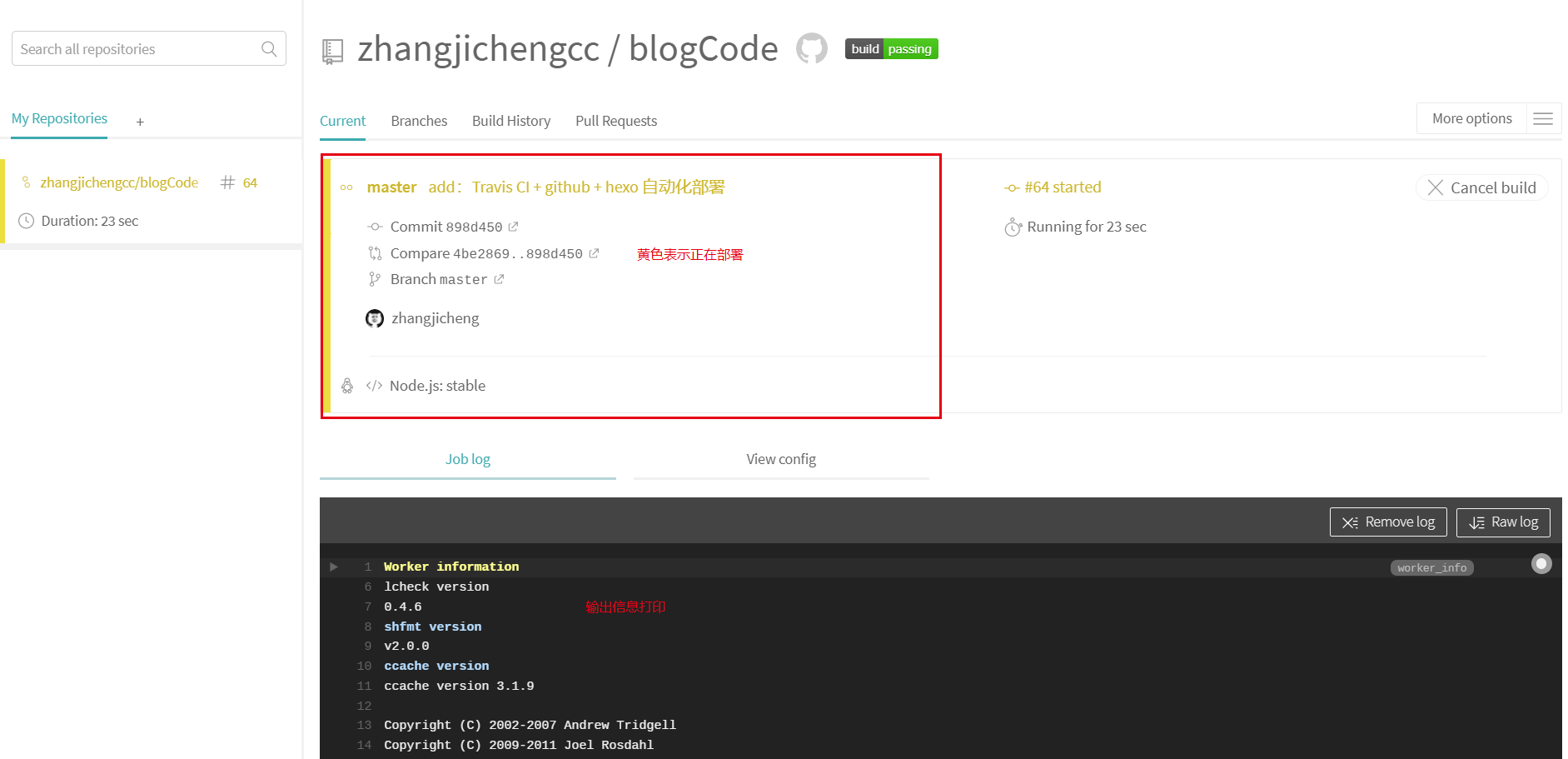The image size is (1568, 759).
Task: Click the build passing badge
Action: (x=892, y=49)
